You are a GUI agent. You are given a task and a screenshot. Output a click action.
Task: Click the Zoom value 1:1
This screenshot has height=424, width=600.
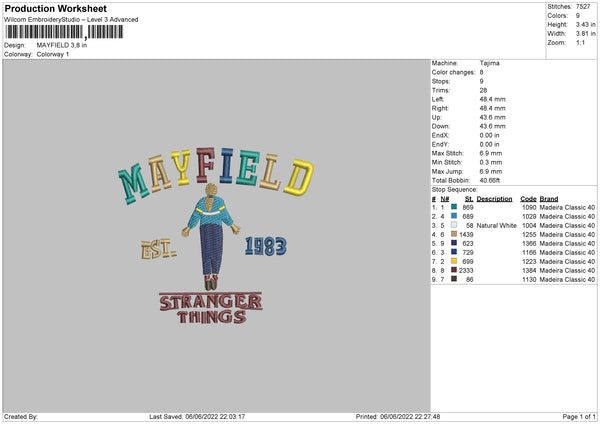click(580, 42)
